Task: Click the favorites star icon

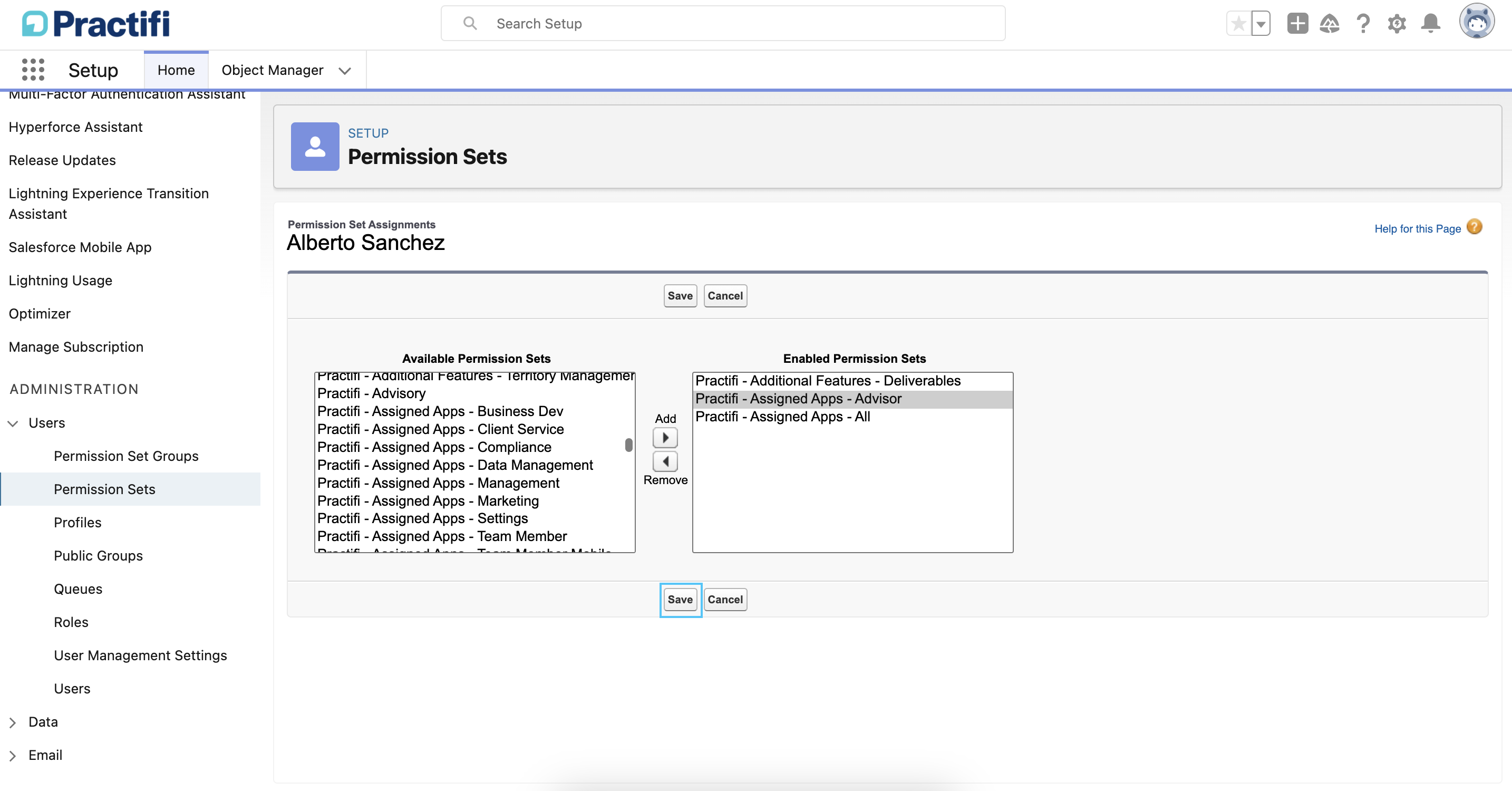Action: pos(1238,24)
